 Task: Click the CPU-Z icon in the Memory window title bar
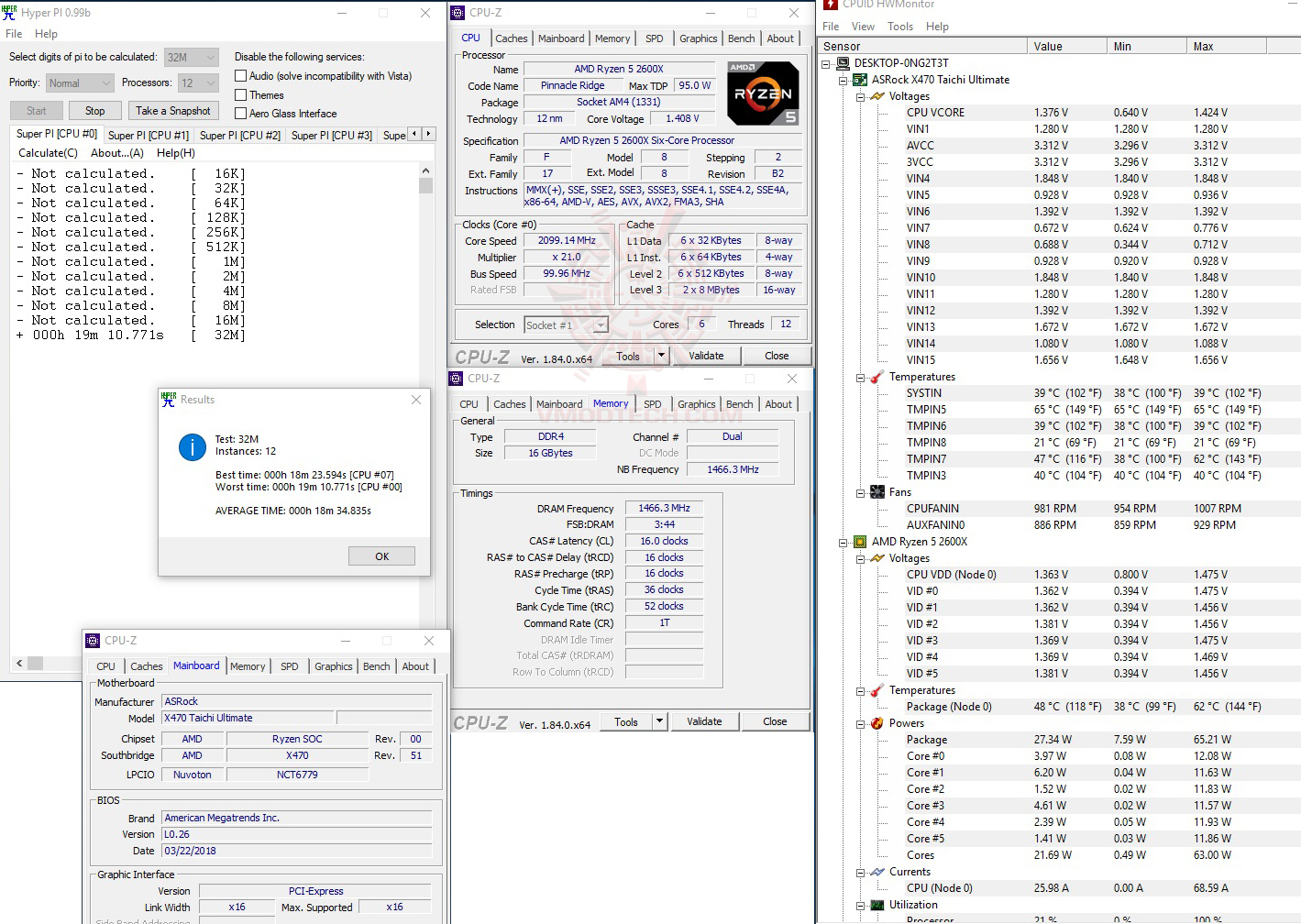(456, 379)
